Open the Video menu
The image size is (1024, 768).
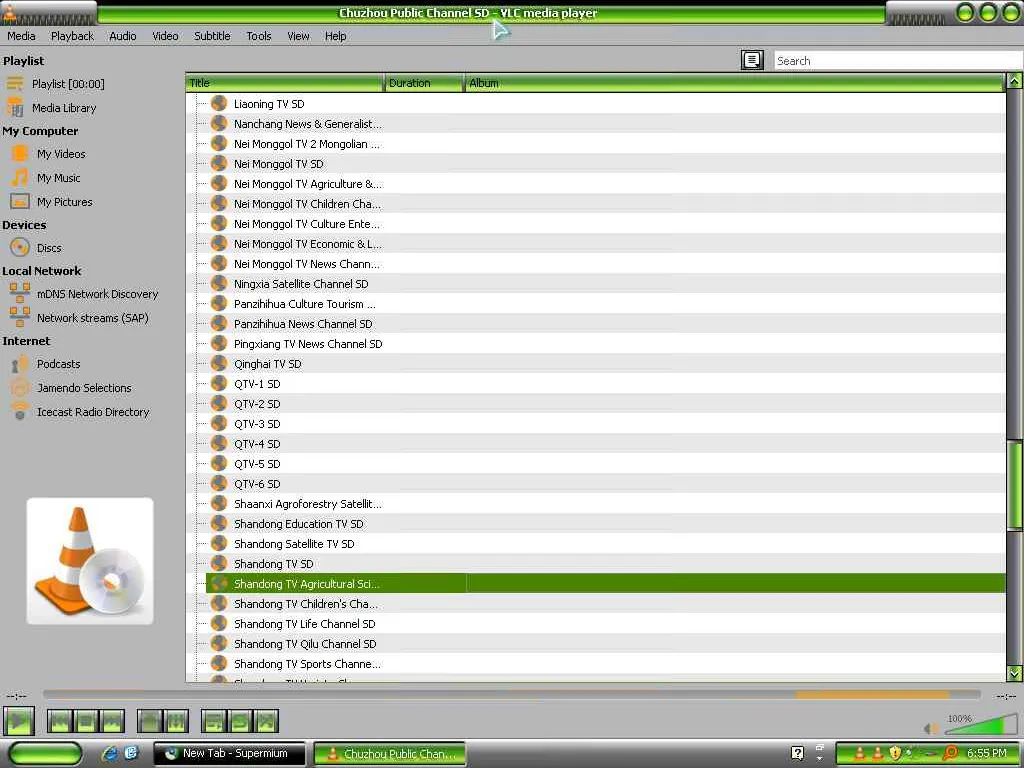(x=165, y=36)
